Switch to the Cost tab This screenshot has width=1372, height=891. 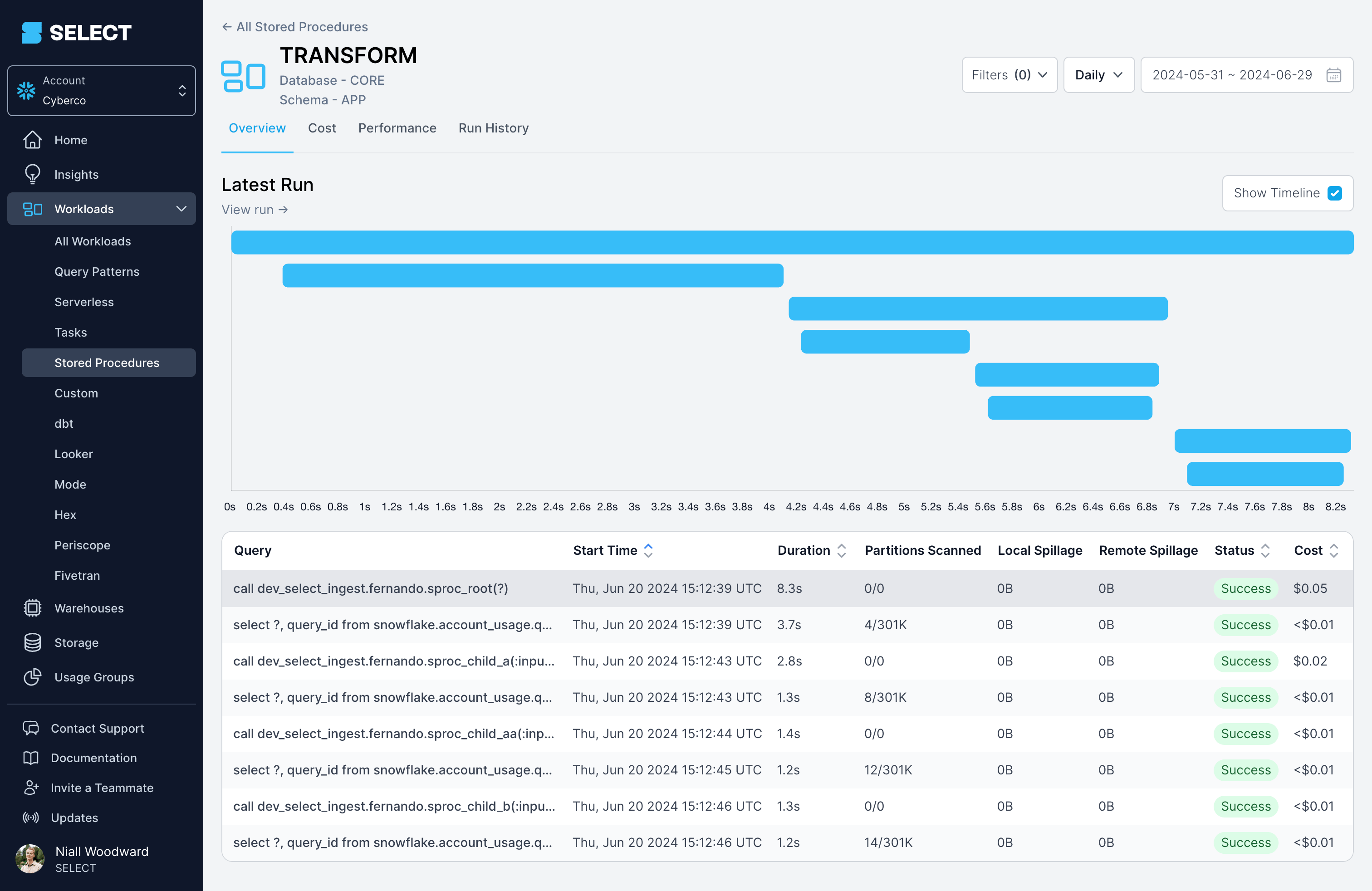tap(322, 128)
